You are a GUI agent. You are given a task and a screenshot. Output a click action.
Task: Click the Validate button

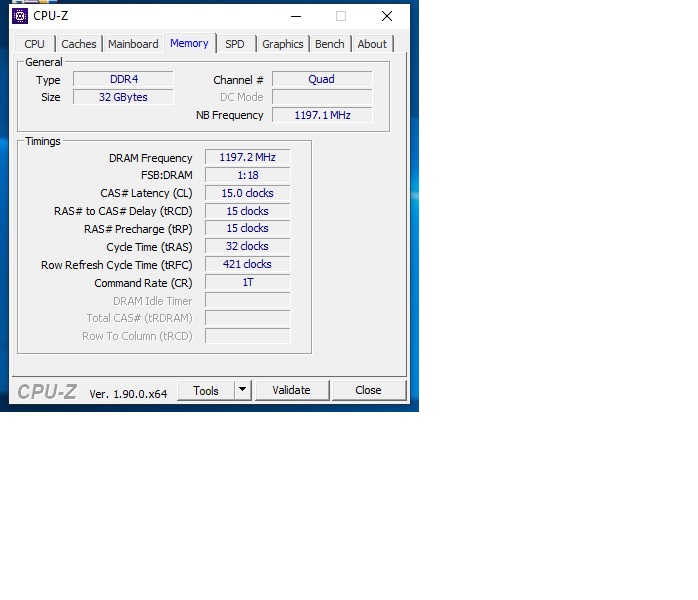click(292, 390)
